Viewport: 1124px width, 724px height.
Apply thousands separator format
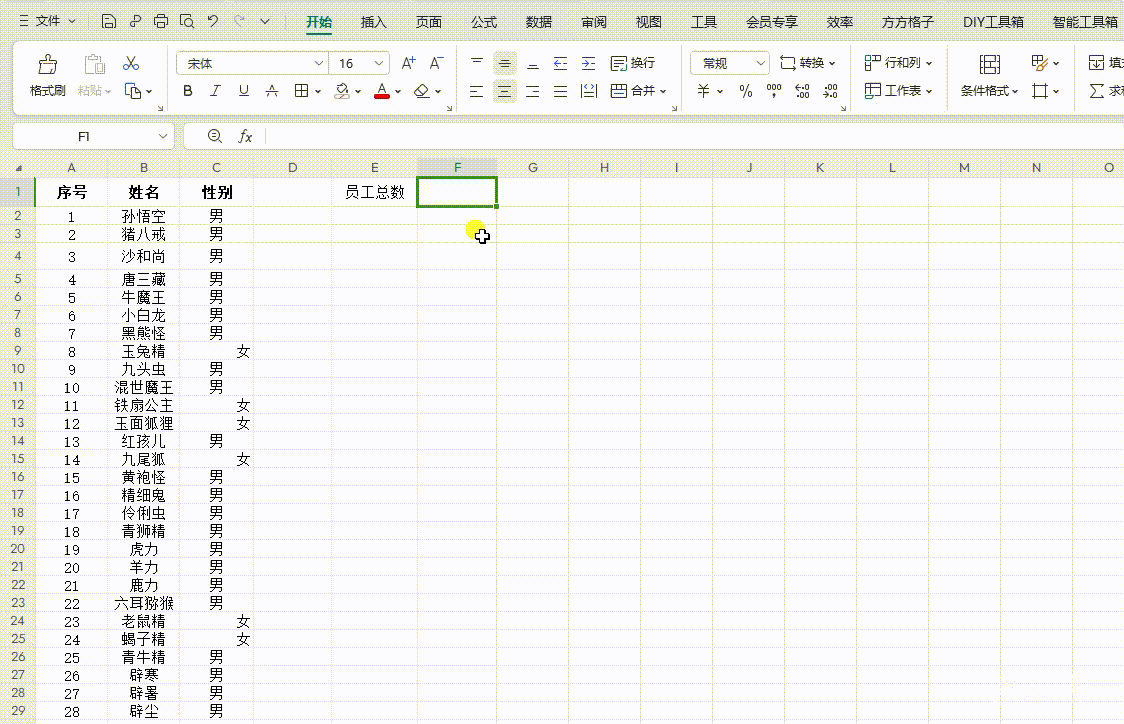774,91
